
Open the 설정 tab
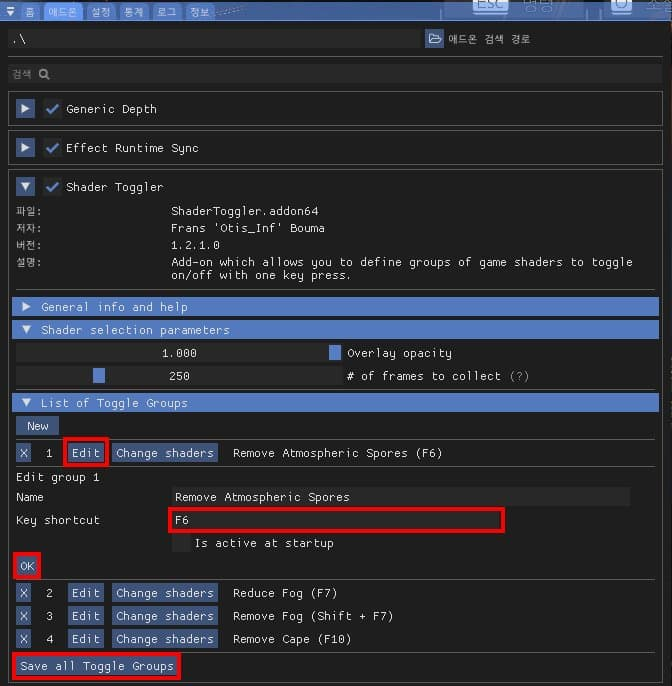pyautogui.click(x=101, y=12)
